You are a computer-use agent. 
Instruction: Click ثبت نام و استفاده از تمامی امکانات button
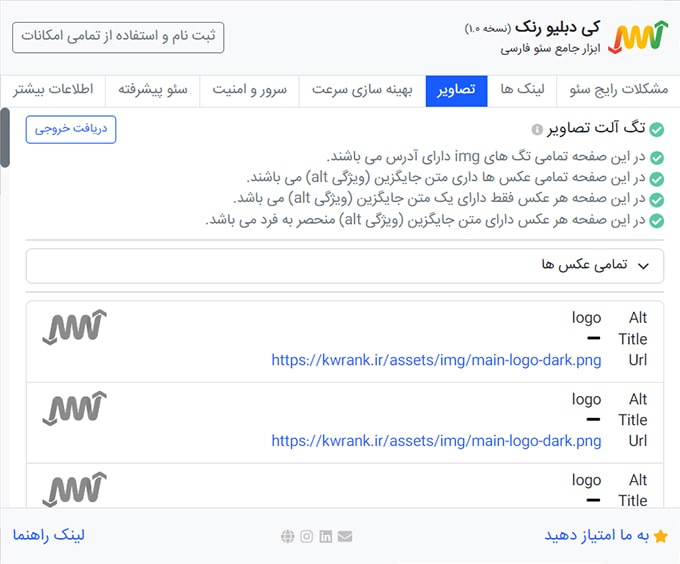click(x=118, y=37)
